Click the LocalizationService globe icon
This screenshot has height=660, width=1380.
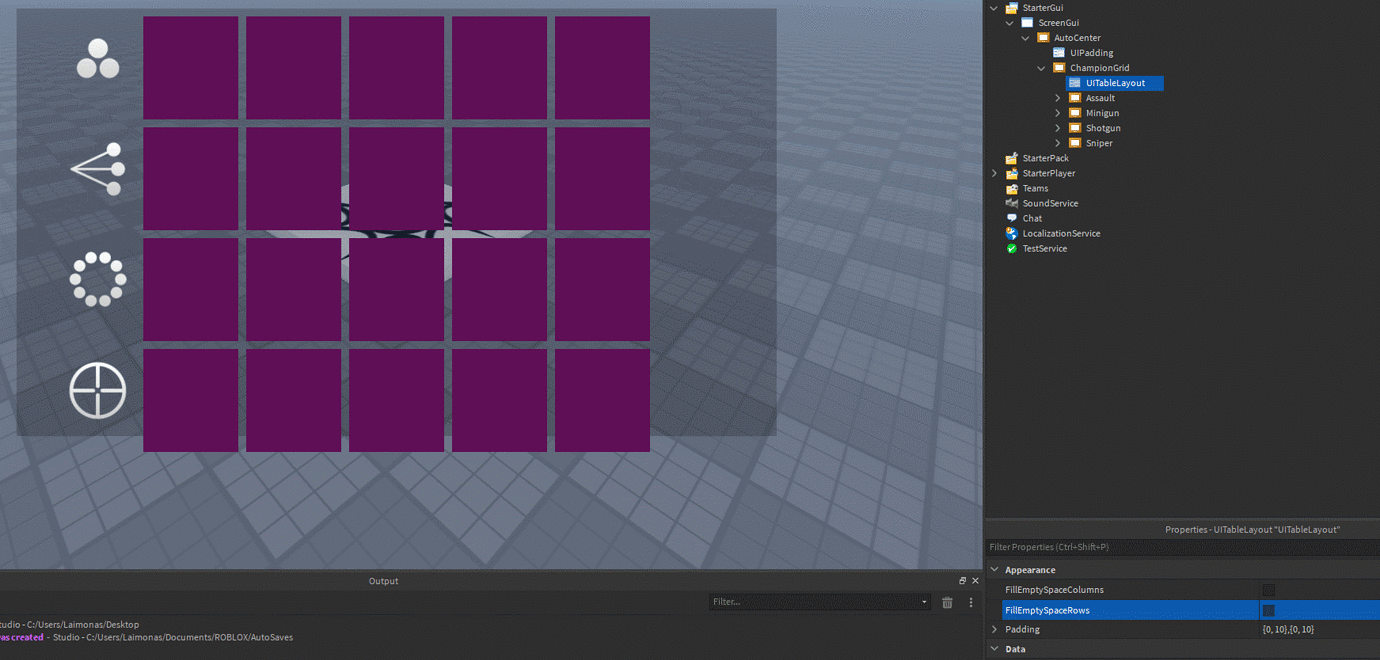pyautogui.click(x=1011, y=233)
